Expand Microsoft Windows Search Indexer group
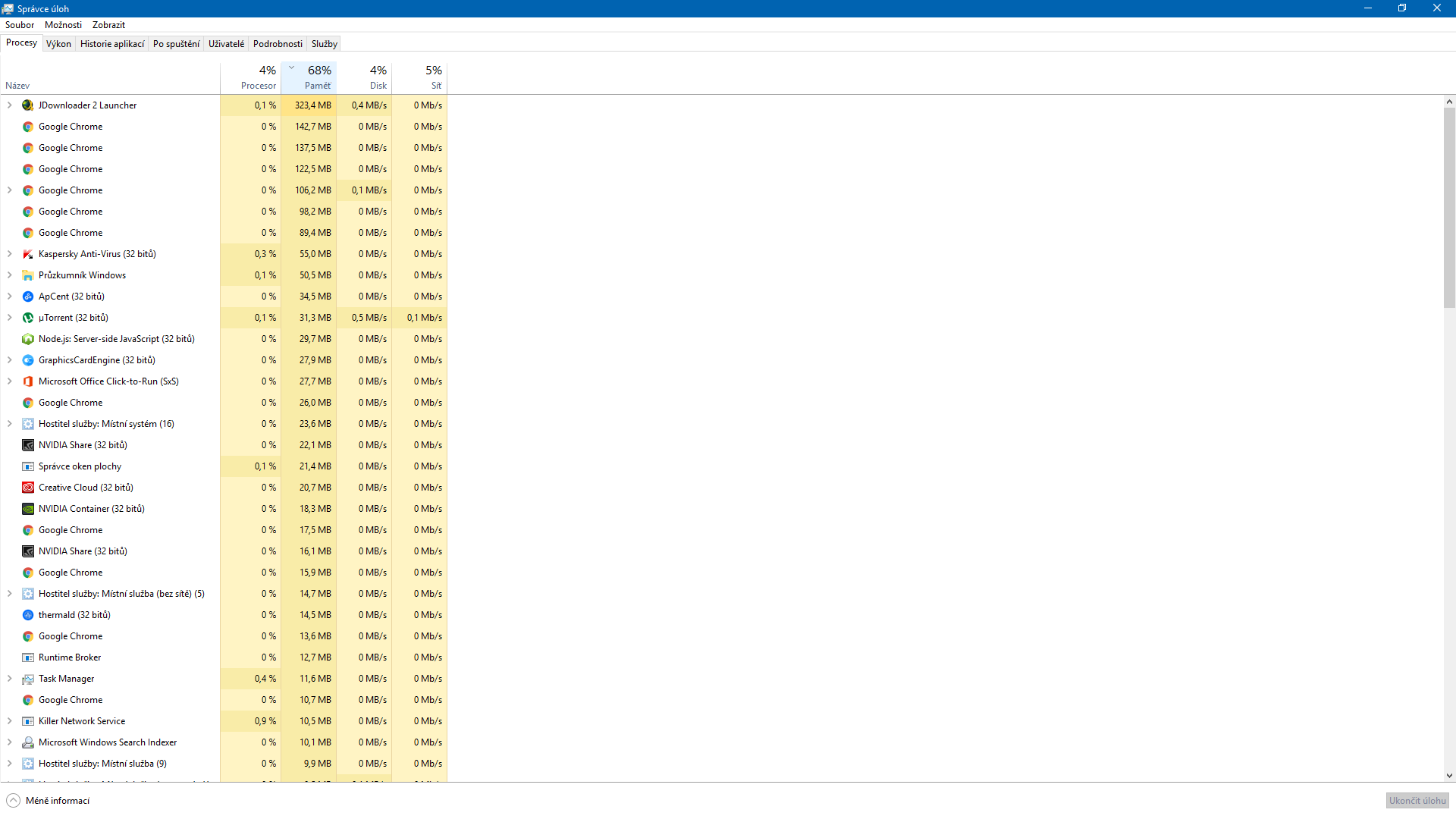 click(10, 742)
